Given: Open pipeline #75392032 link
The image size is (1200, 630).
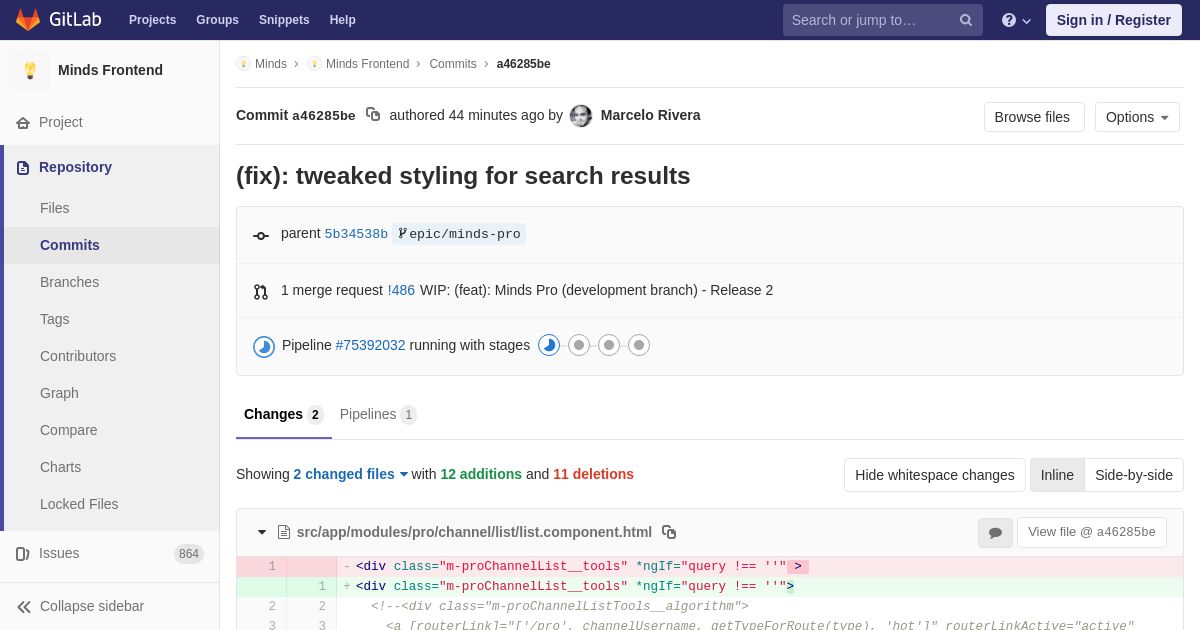Looking at the screenshot, I should click(x=370, y=345).
